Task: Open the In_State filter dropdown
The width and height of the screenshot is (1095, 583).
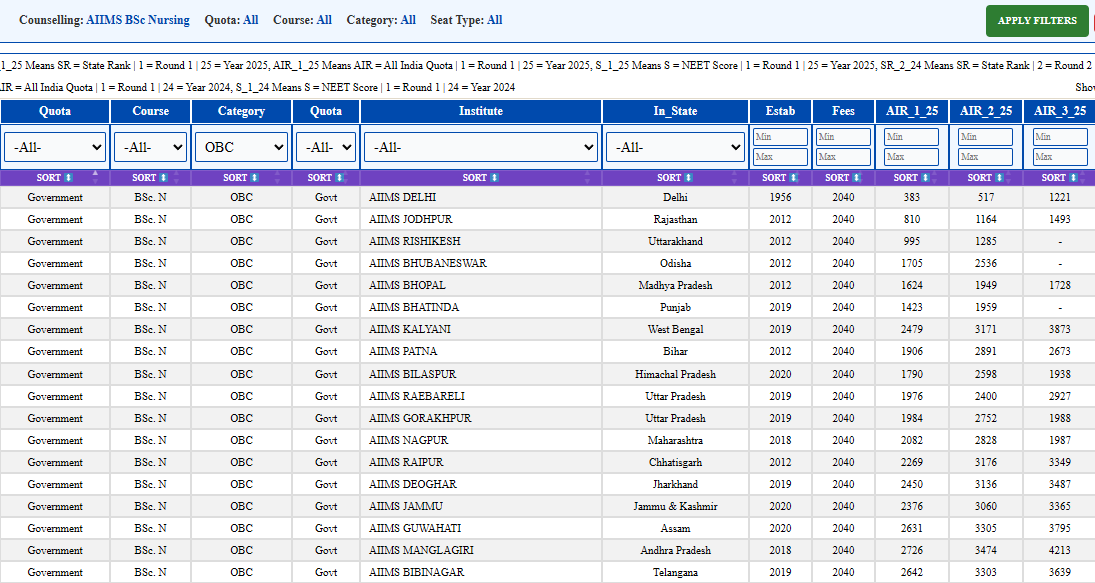Action: pyautogui.click(x=675, y=147)
